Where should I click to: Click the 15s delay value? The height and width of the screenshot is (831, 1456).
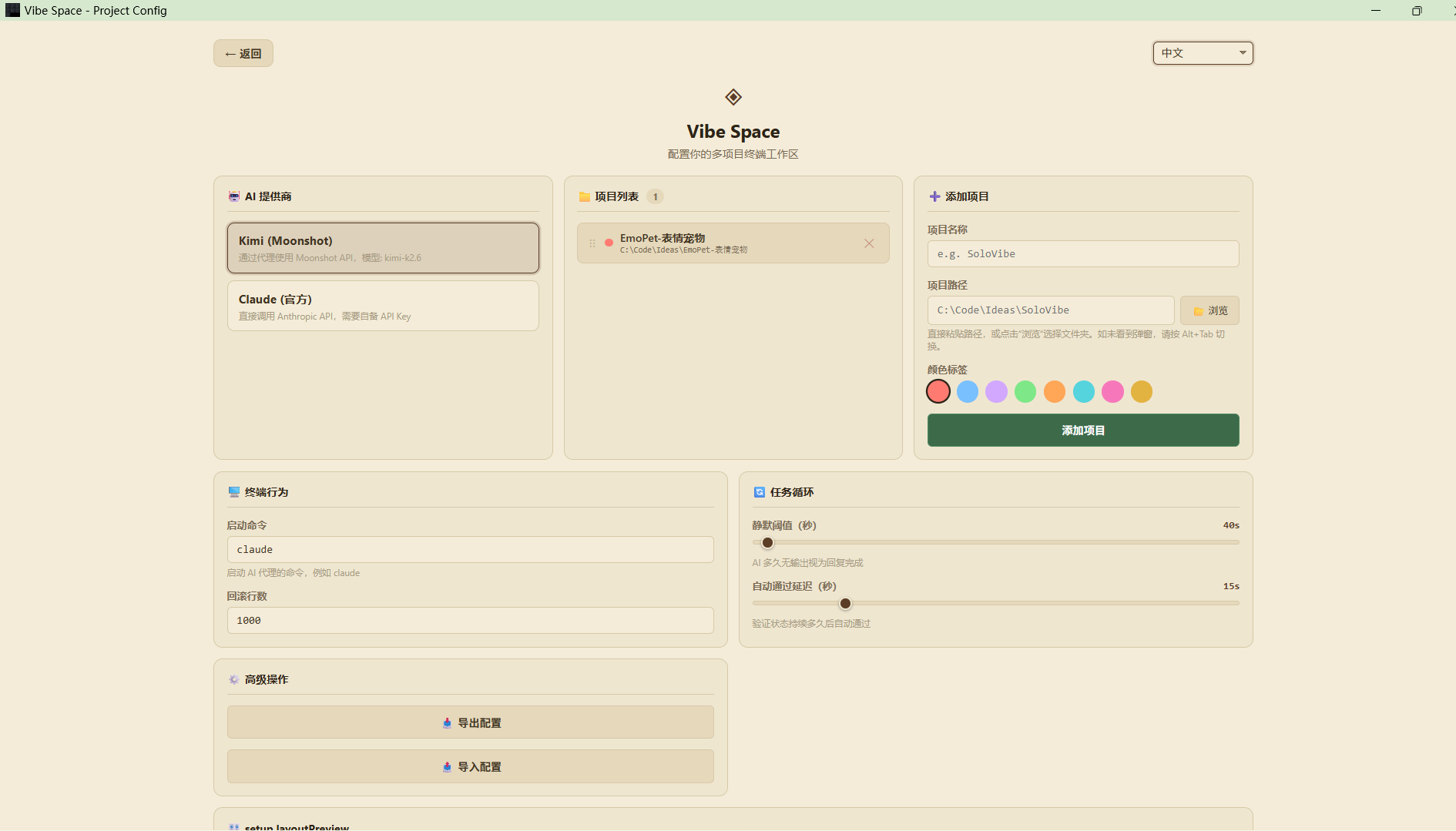(x=1231, y=586)
